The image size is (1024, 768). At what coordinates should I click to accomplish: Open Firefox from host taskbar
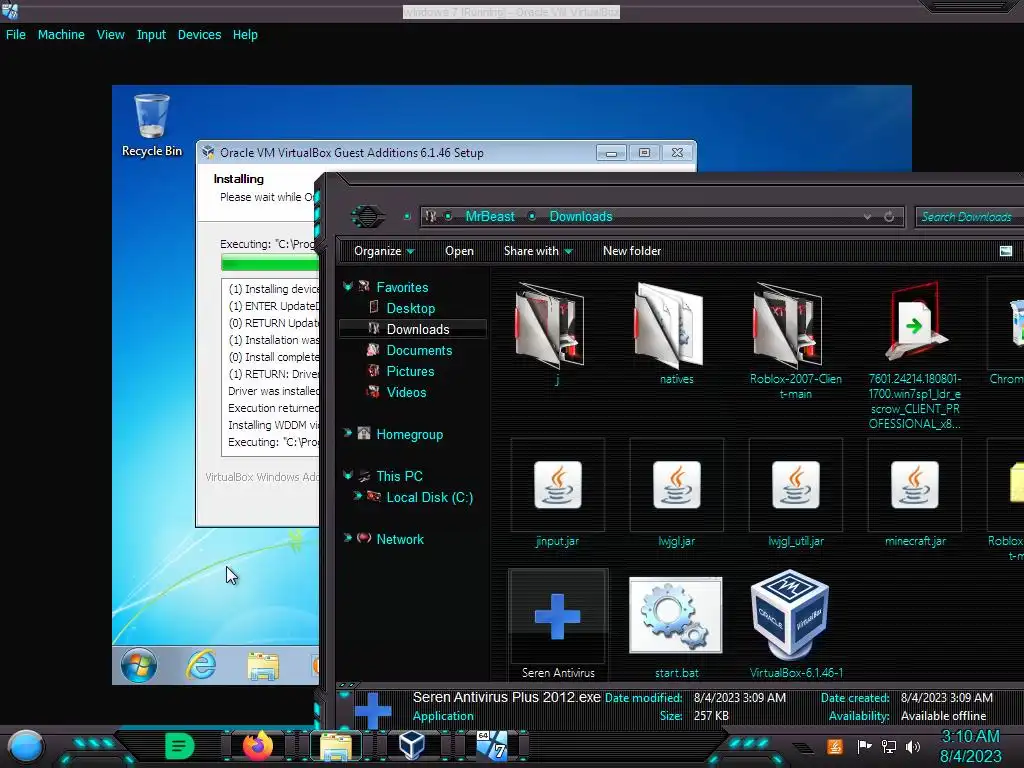pos(257,746)
